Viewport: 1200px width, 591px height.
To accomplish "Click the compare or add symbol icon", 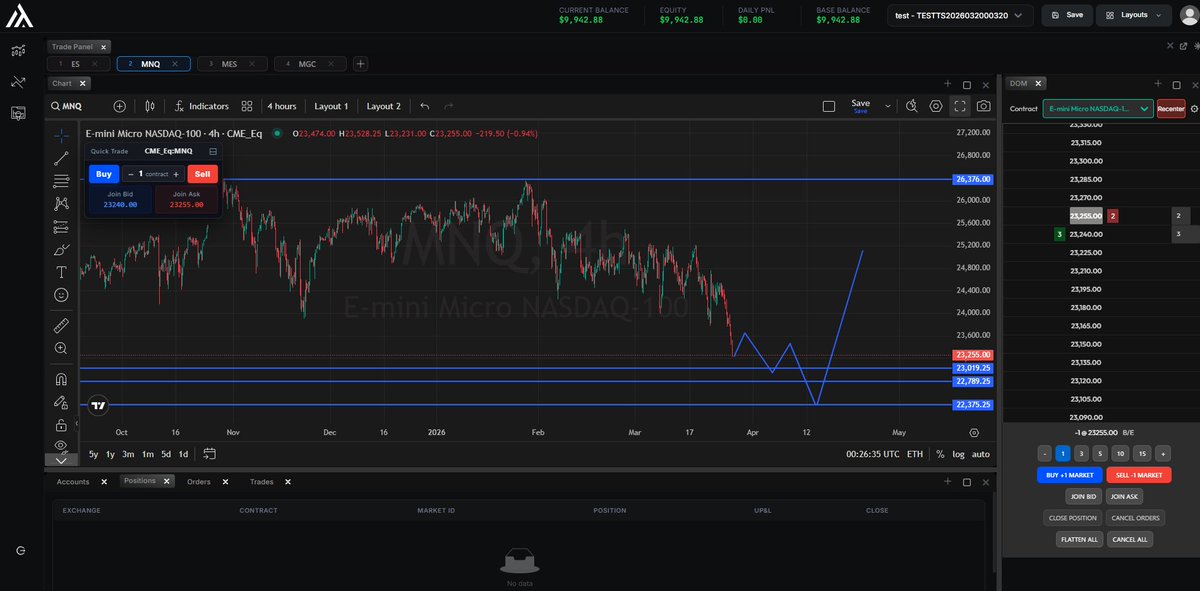I will click(120, 106).
